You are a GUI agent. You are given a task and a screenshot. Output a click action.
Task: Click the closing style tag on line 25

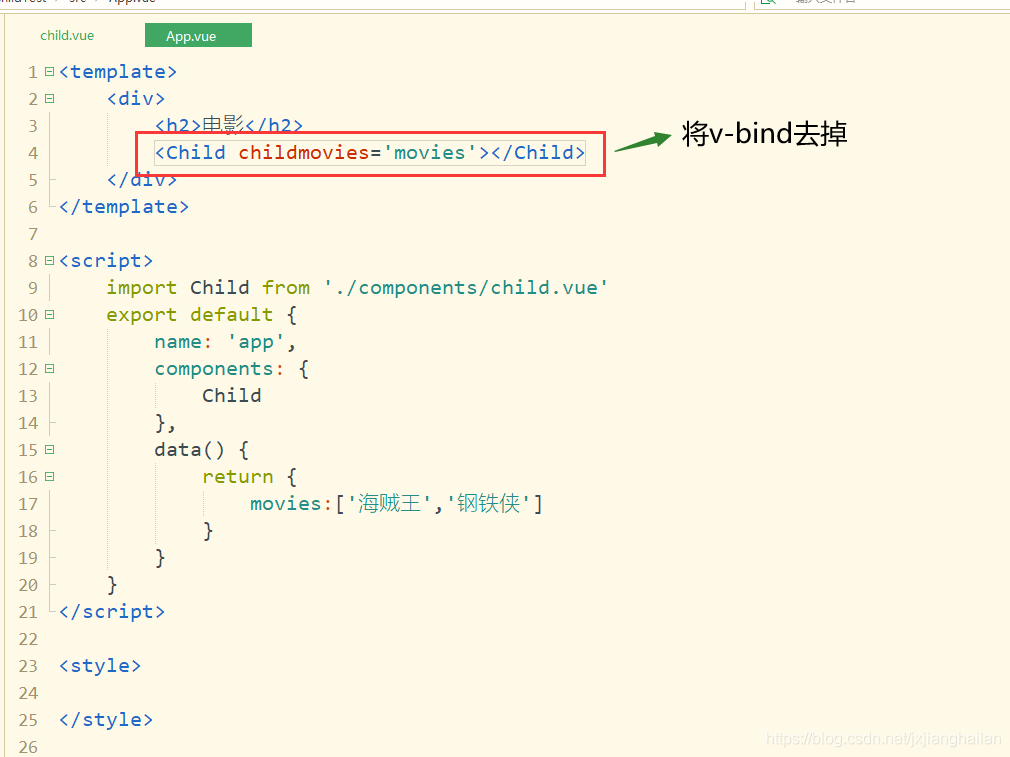(x=106, y=720)
